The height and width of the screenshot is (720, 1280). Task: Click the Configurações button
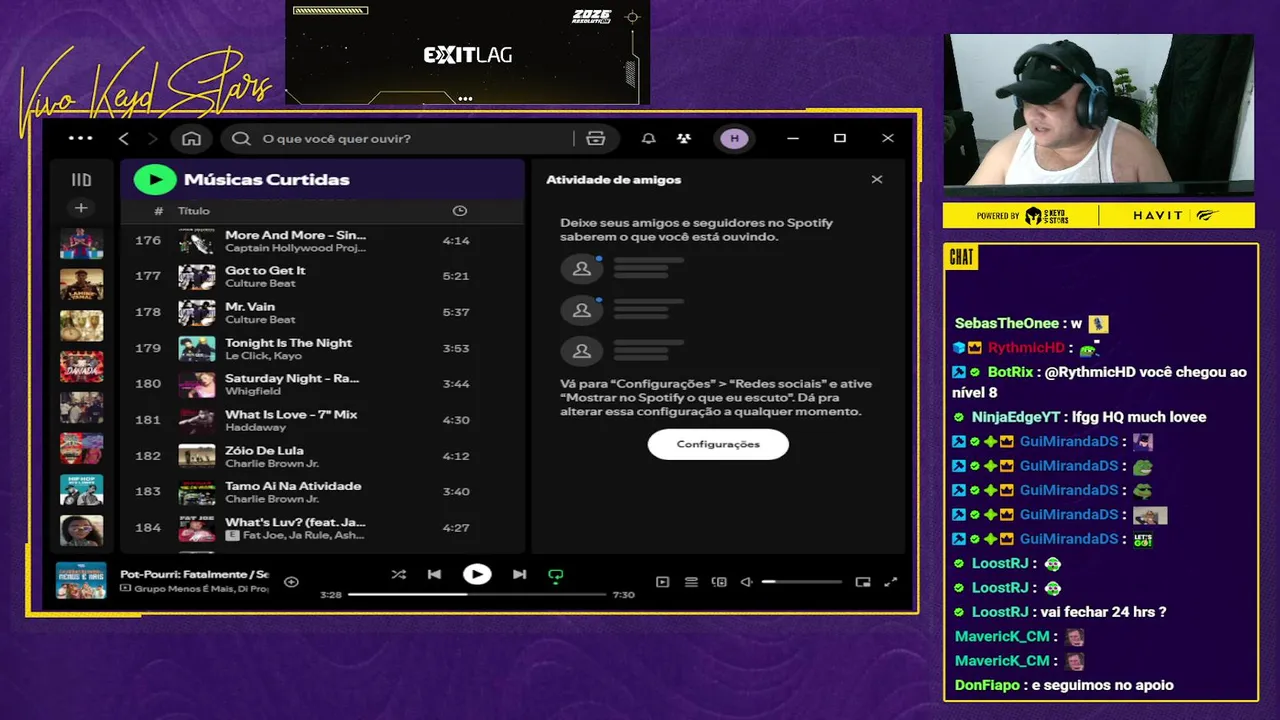pos(718,444)
